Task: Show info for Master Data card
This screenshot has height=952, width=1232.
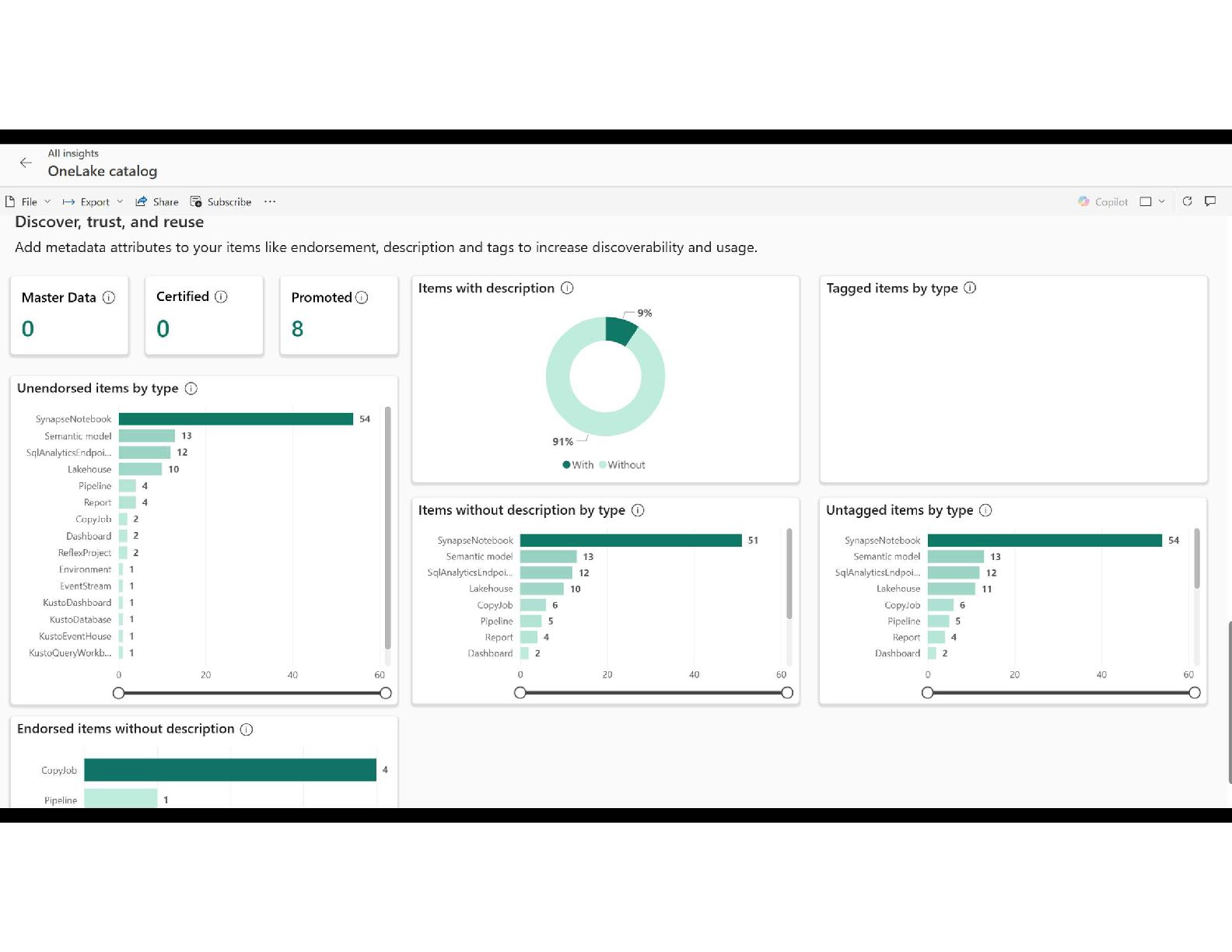Action: click(109, 297)
